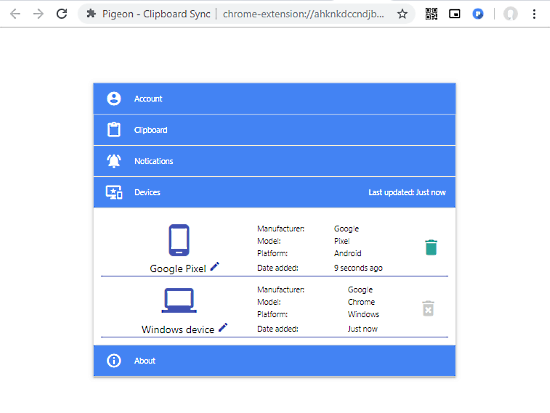Open the Chrome profile avatar
The width and height of the screenshot is (550, 413).
click(x=510, y=14)
